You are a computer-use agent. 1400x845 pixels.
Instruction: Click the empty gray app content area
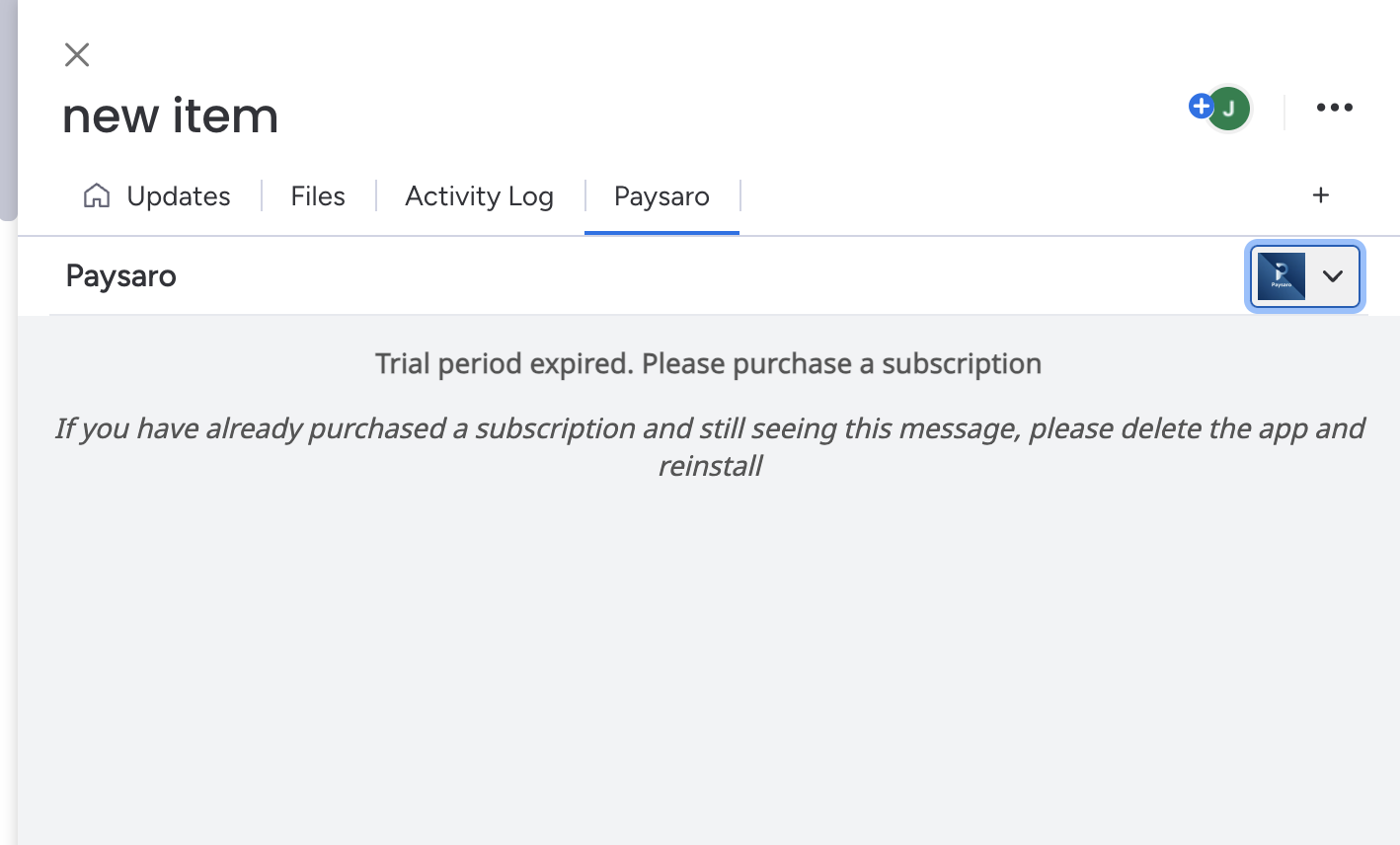coord(708,661)
